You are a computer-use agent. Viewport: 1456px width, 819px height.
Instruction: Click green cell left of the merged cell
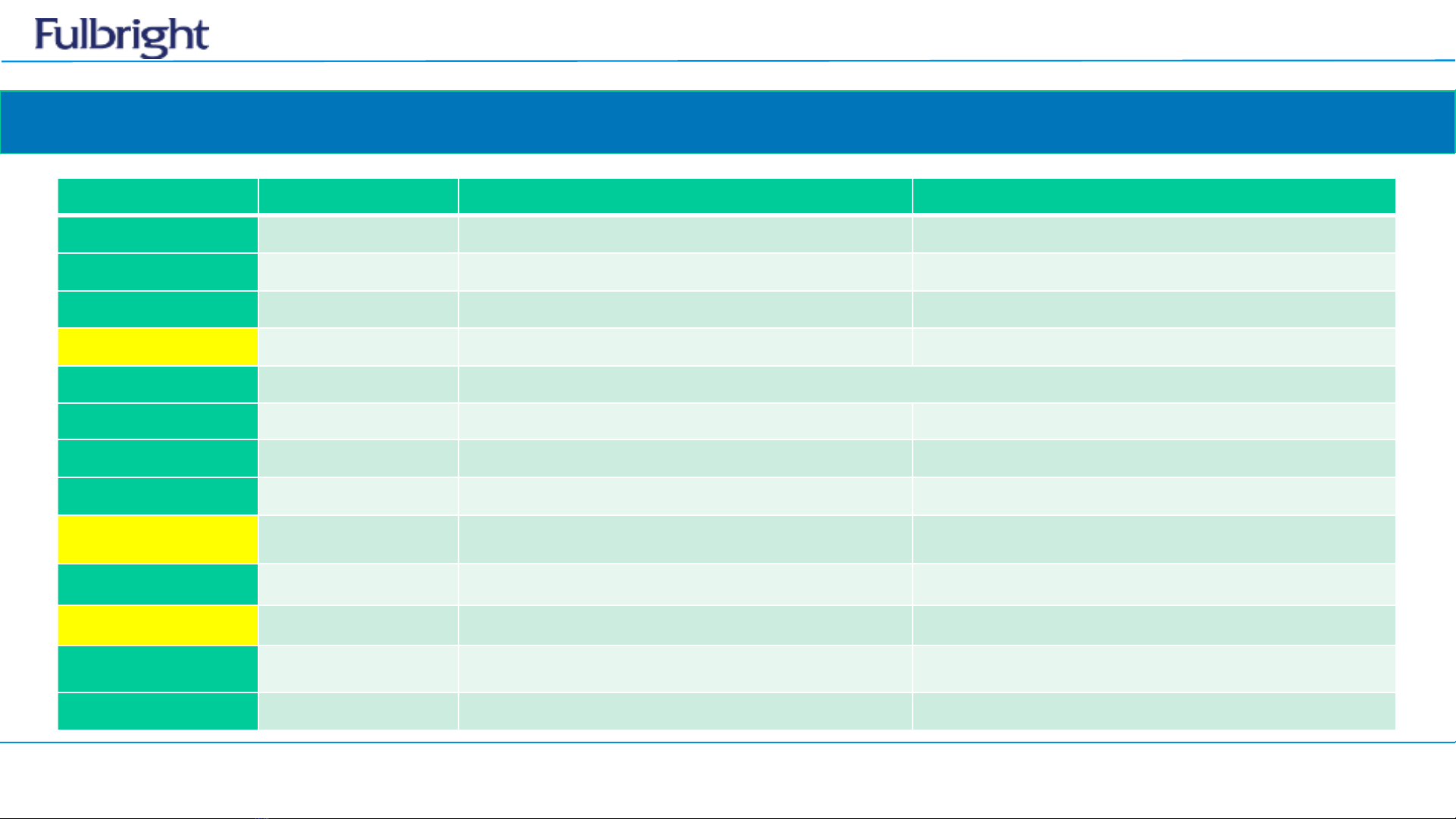(x=158, y=384)
